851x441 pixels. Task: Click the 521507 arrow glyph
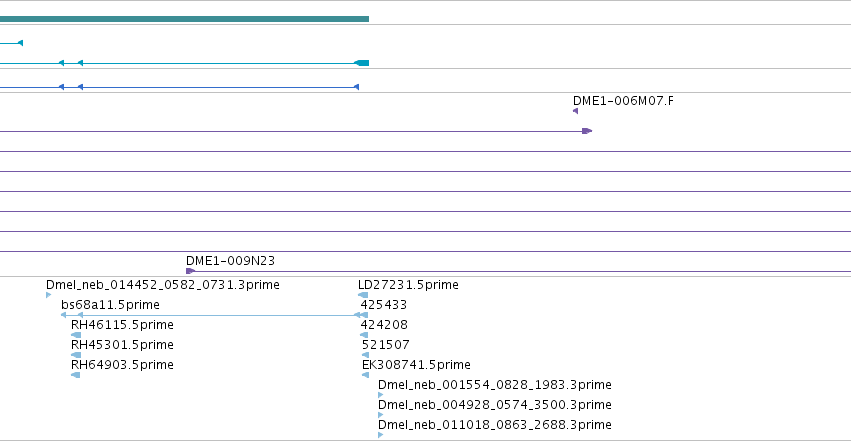click(365, 355)
